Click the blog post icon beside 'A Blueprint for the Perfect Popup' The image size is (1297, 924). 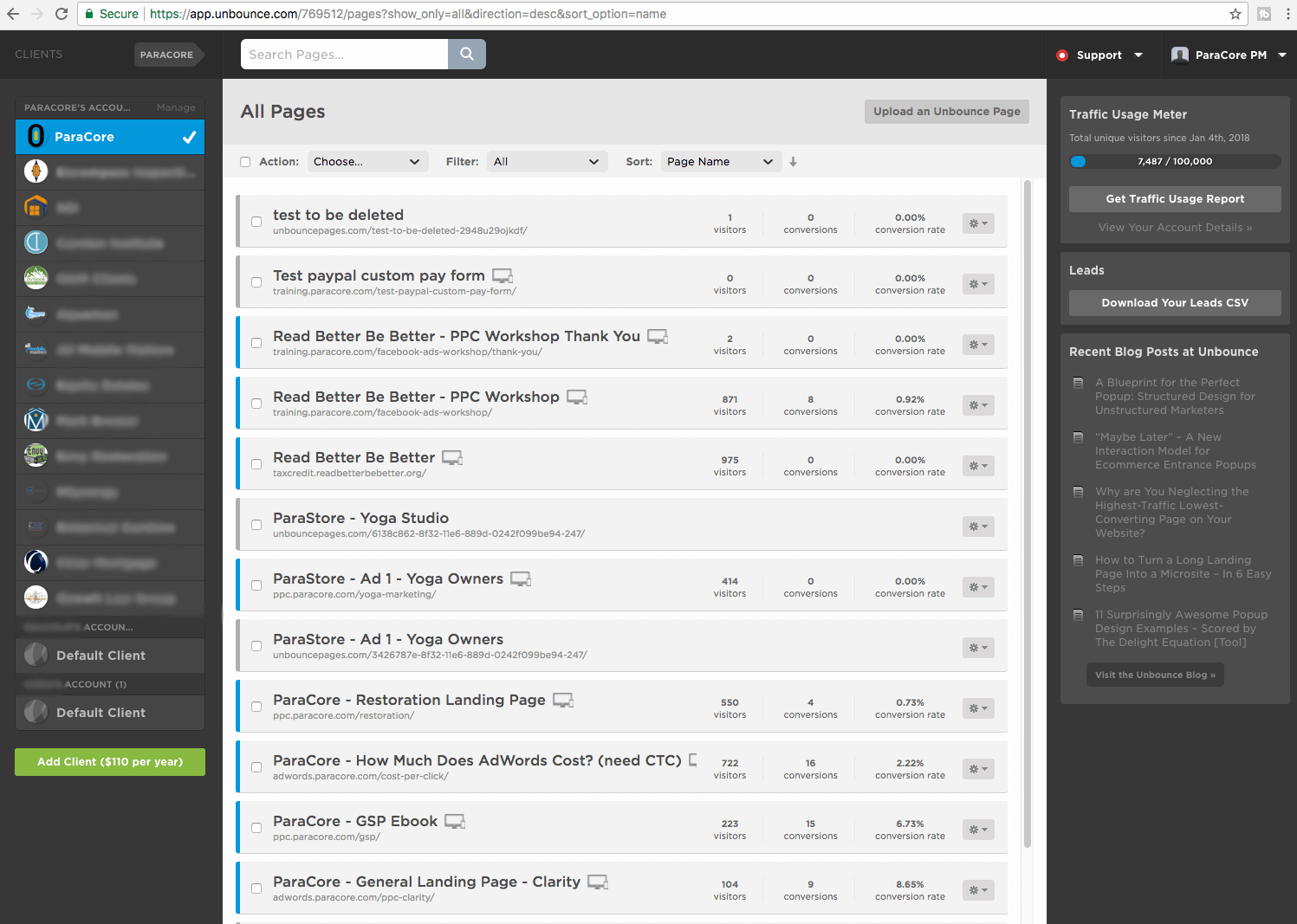[x=1078, y=383]
